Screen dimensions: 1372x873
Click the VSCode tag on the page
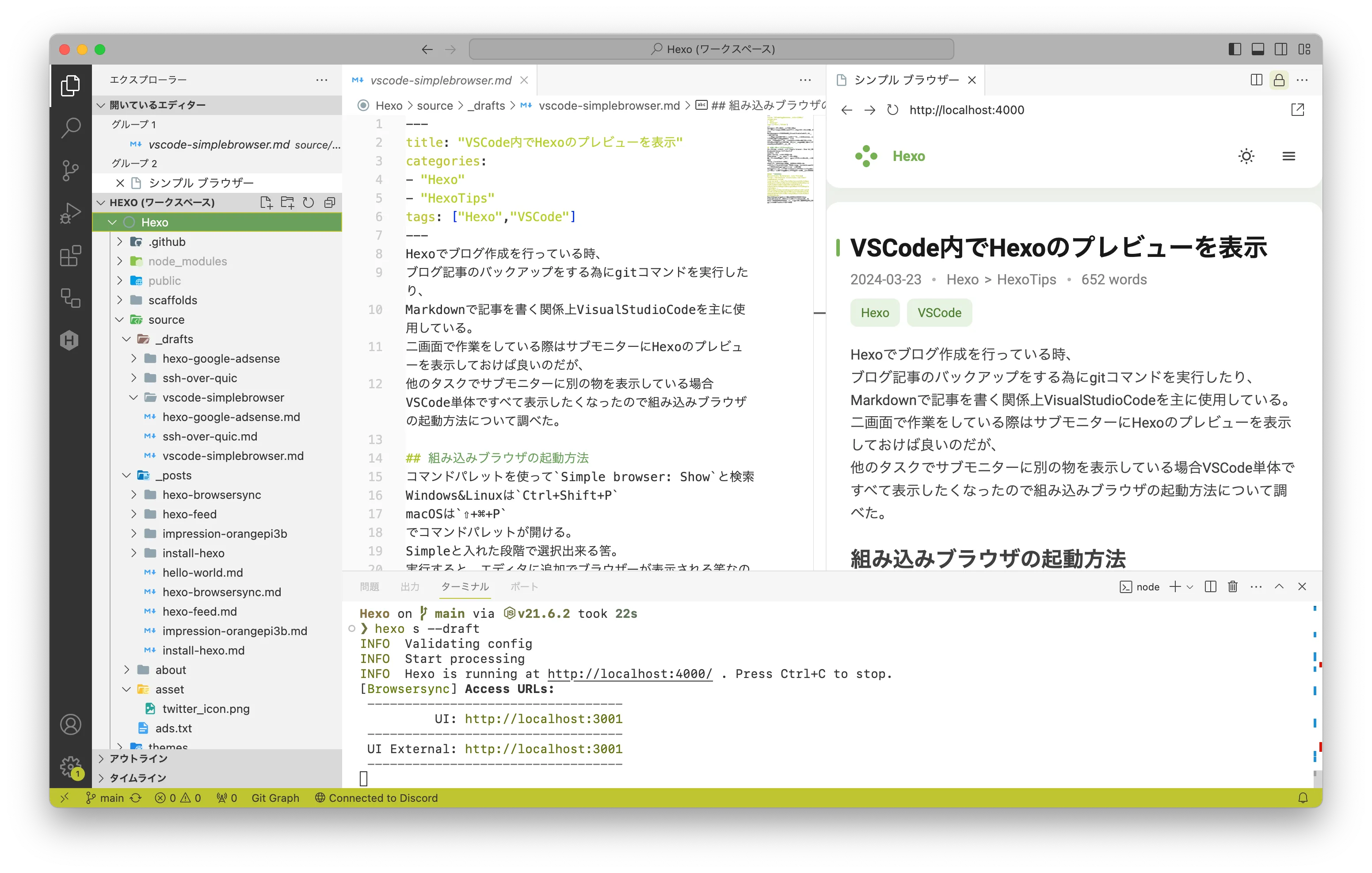point(939,313)
